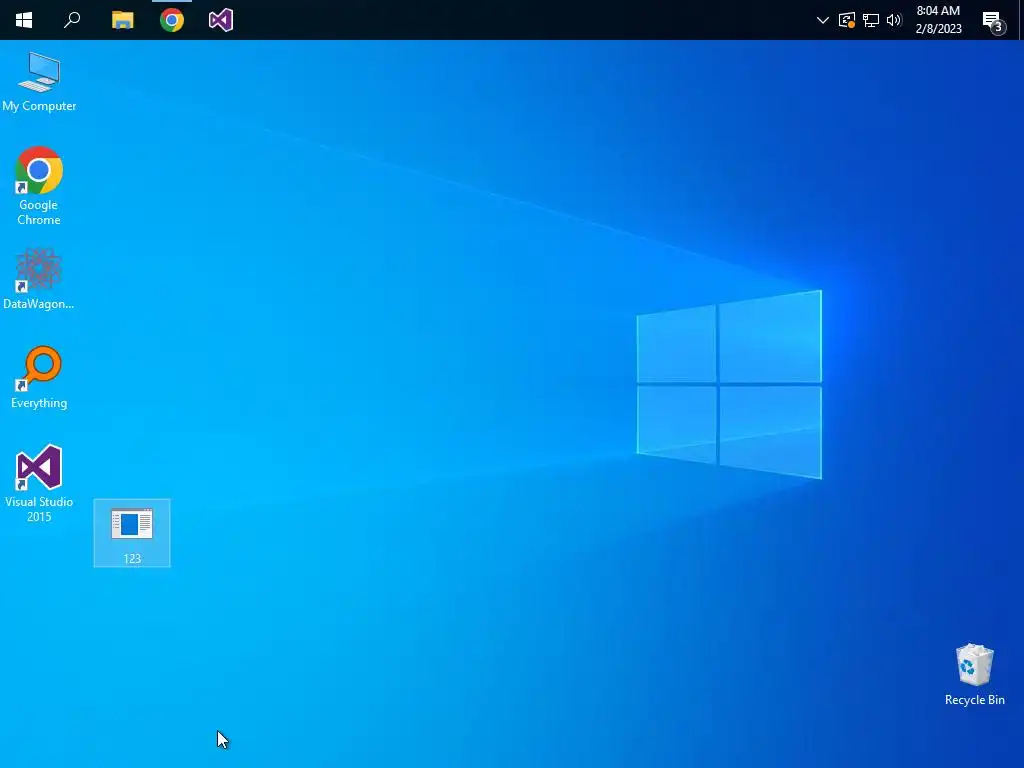Select the DataWagon desktop shortcut
The height and width of the screenshot is (768, 1024).
pos(39,279)
